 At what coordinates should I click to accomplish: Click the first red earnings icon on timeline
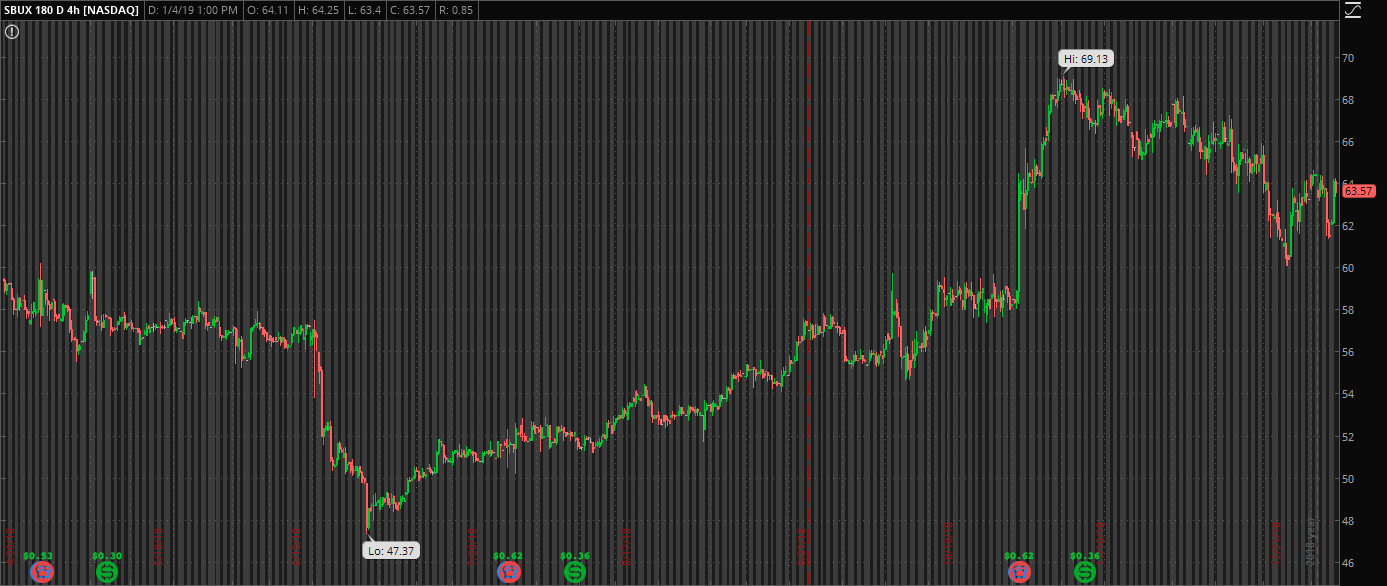[42, 573]
